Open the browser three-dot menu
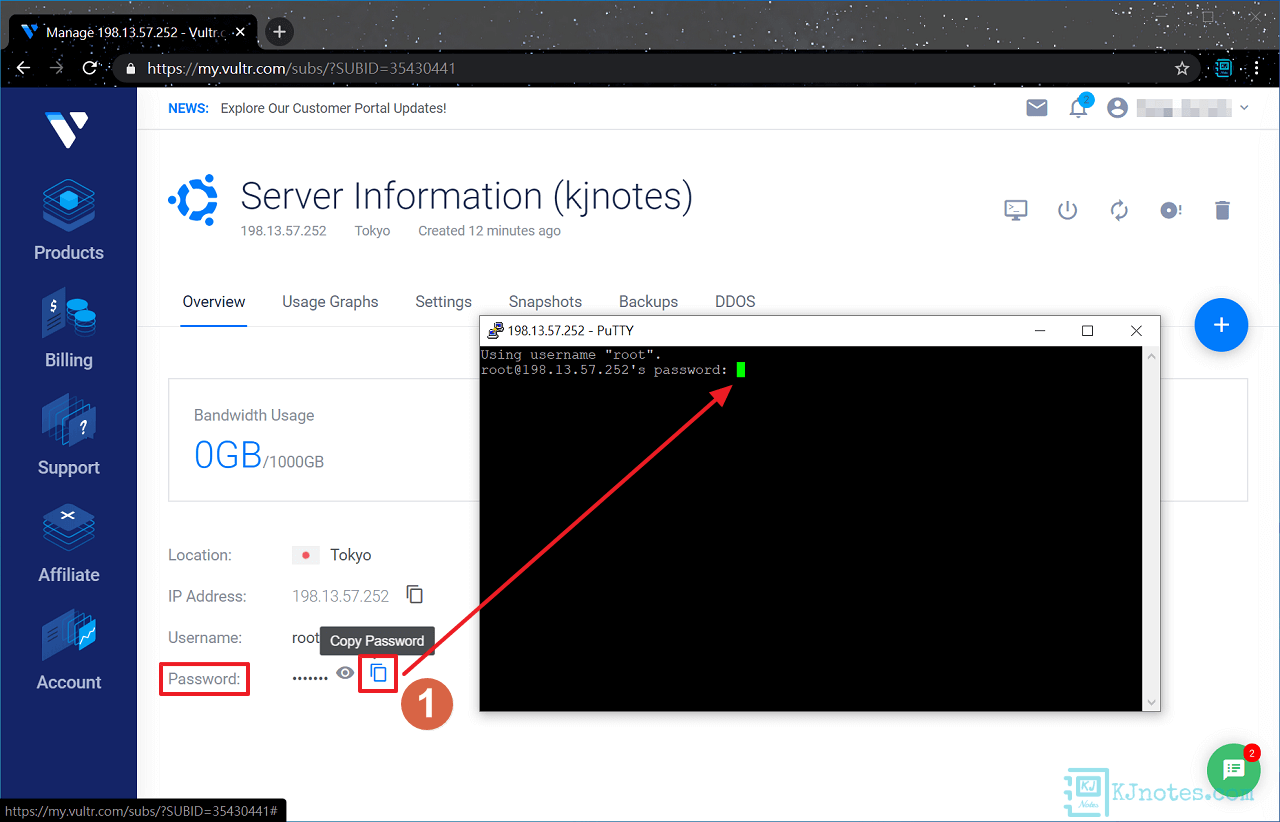This screenshot has width=1280, height=822. 1257,68
